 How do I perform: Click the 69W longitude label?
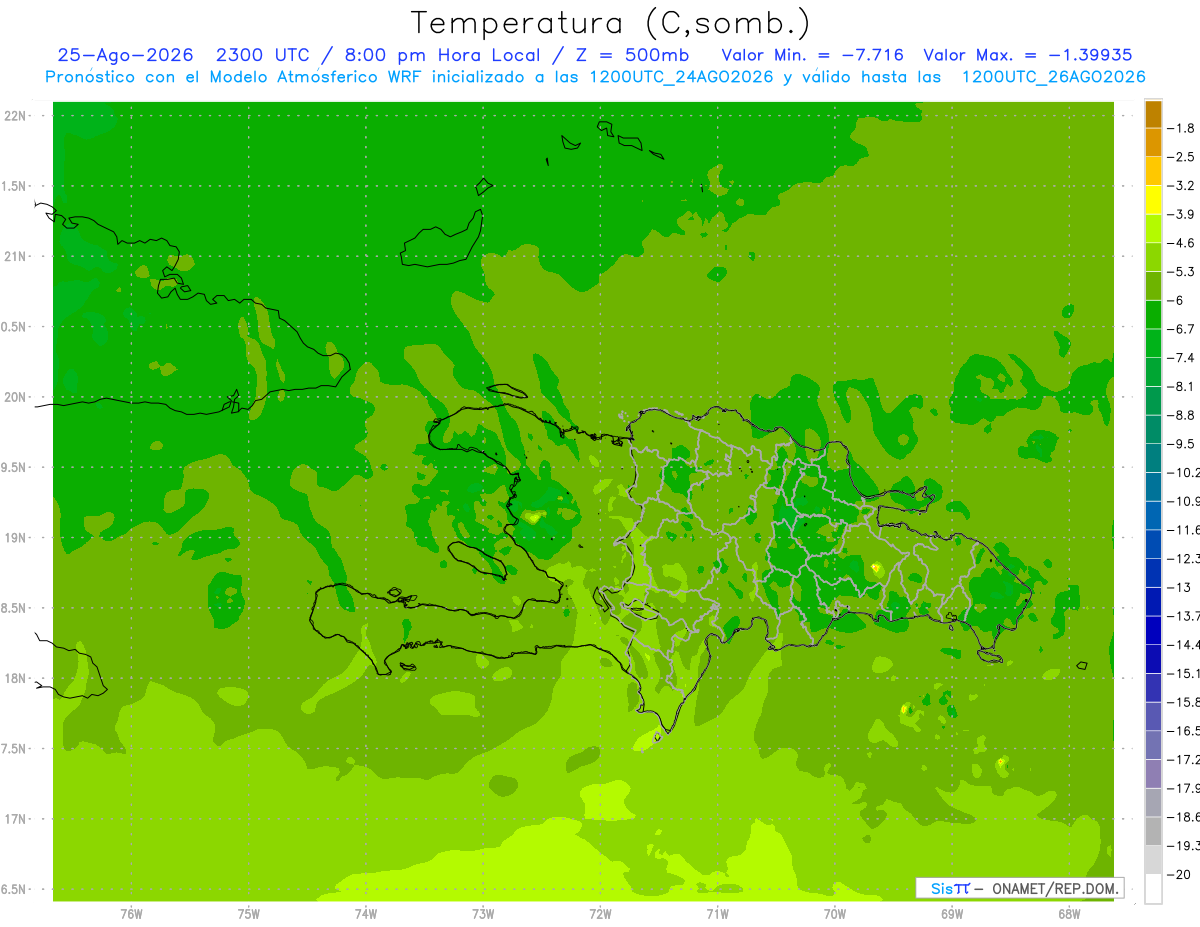[x=952, y=914]
